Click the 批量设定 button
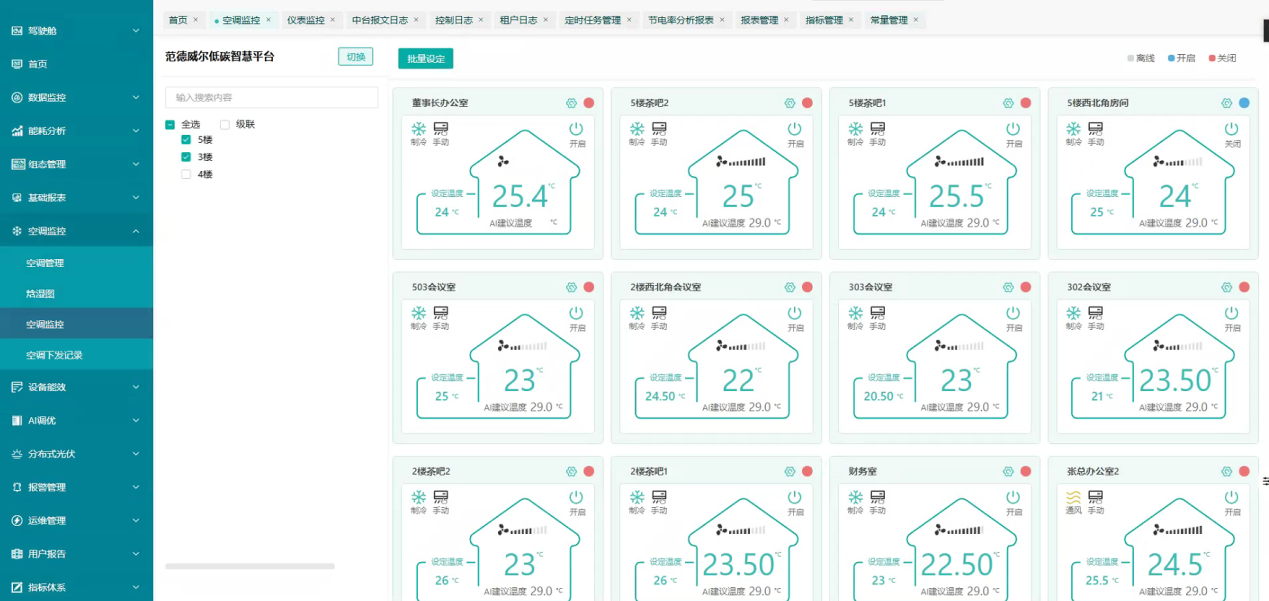This screenshot has height=601, width=1269. 425,59
